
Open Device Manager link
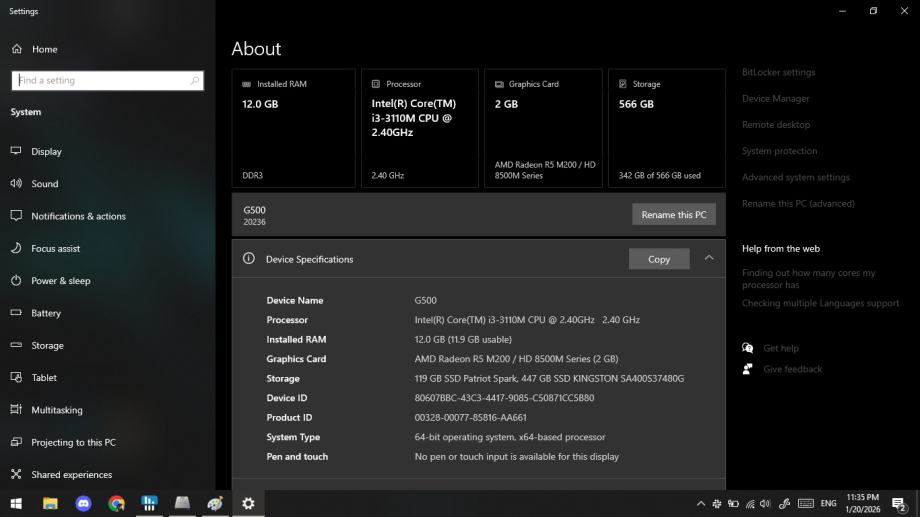coord(775,99)
